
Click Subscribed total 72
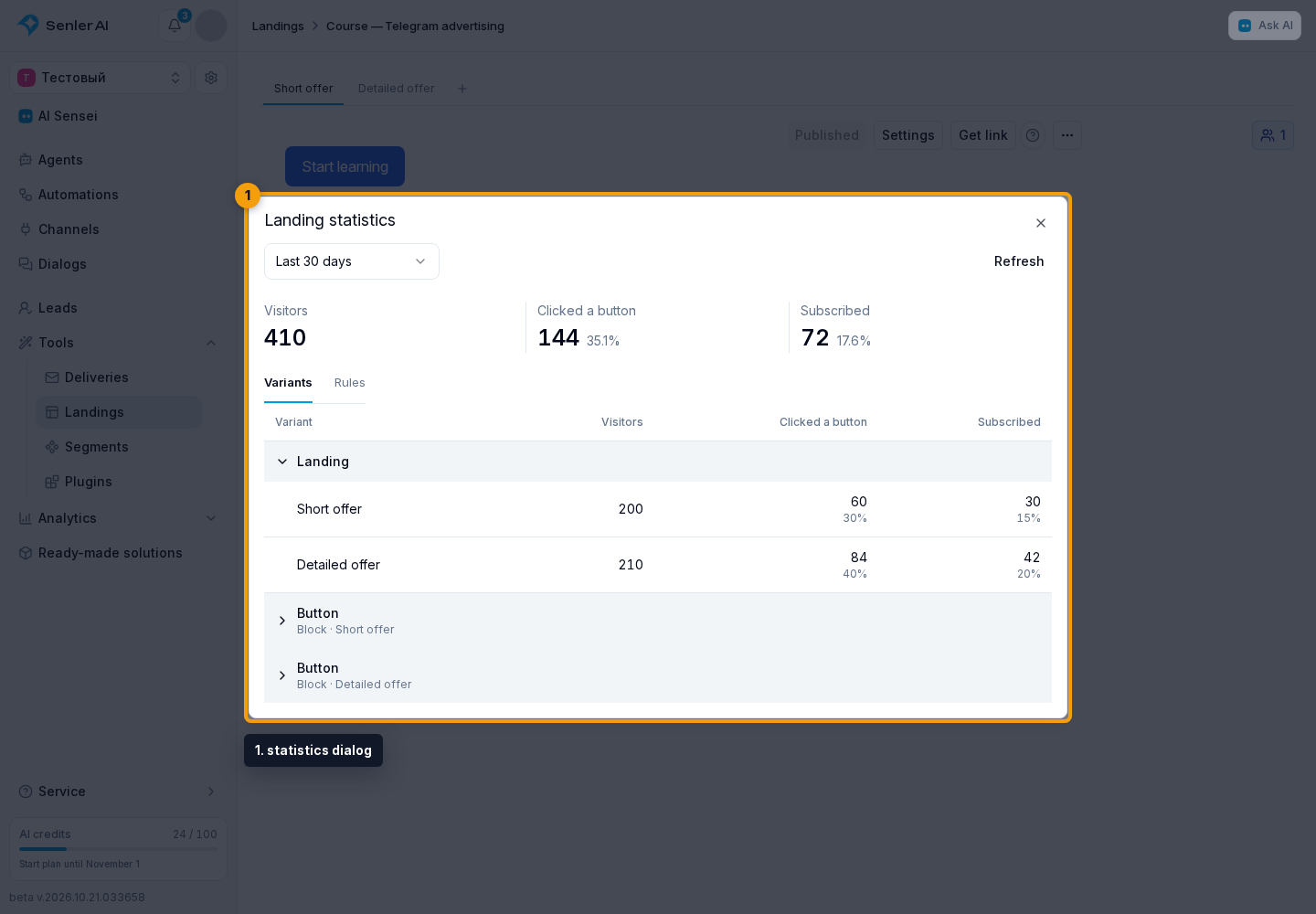pos(815,338)
